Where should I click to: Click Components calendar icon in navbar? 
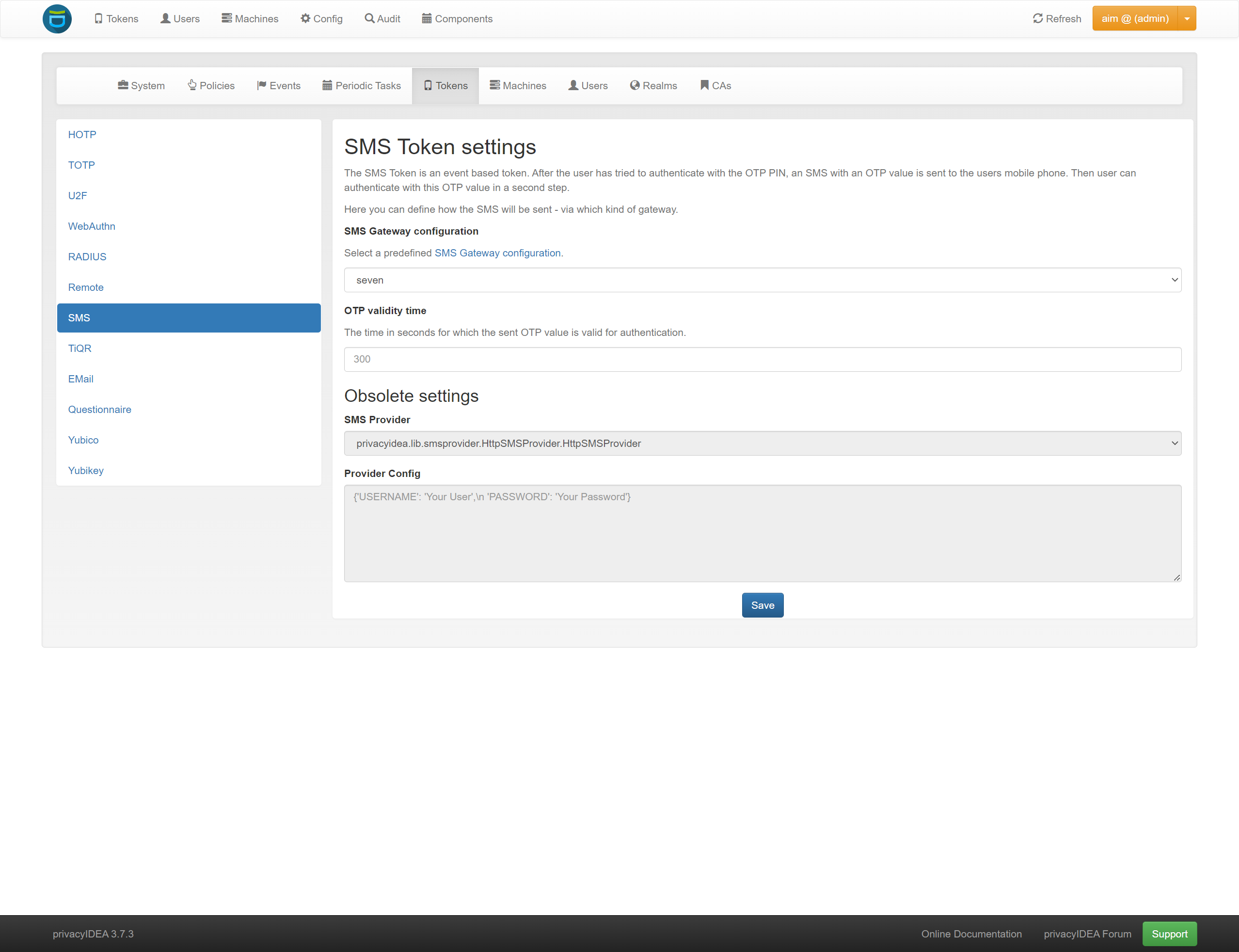coord(427,19)
